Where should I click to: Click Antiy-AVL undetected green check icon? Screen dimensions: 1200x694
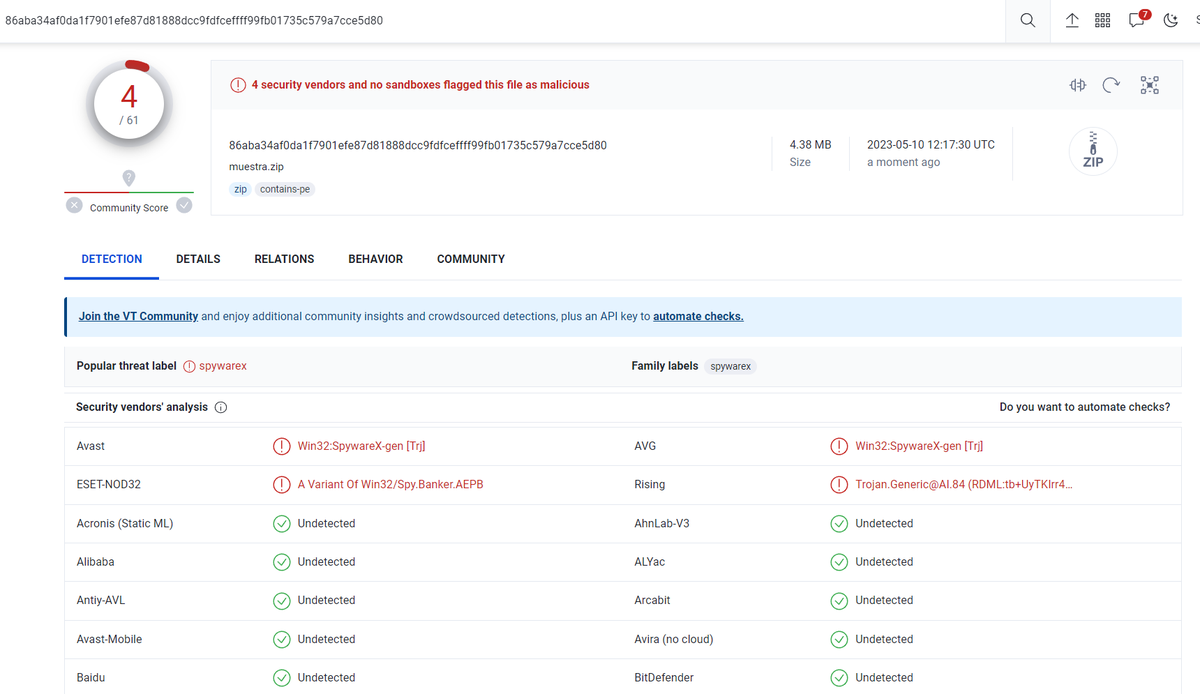(282, 600)
